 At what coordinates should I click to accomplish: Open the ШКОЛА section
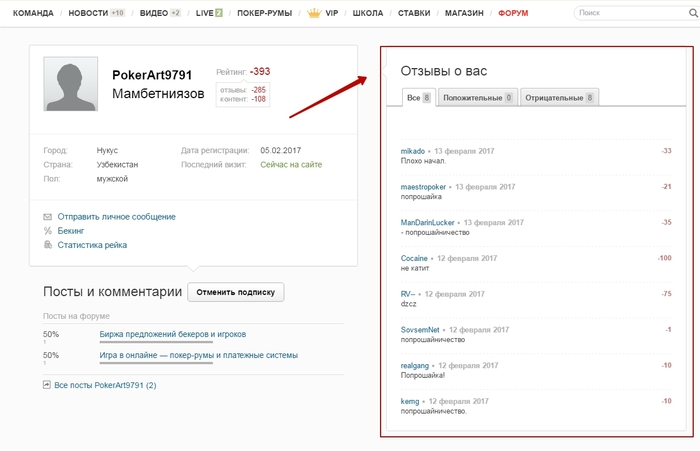coord(368,13)
